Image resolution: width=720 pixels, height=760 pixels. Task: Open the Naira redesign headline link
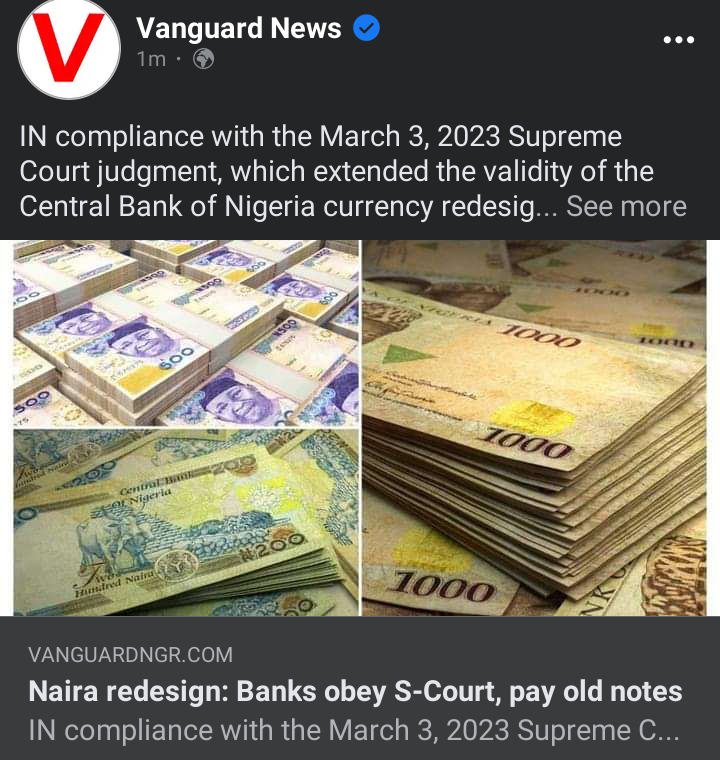(355, 691)
